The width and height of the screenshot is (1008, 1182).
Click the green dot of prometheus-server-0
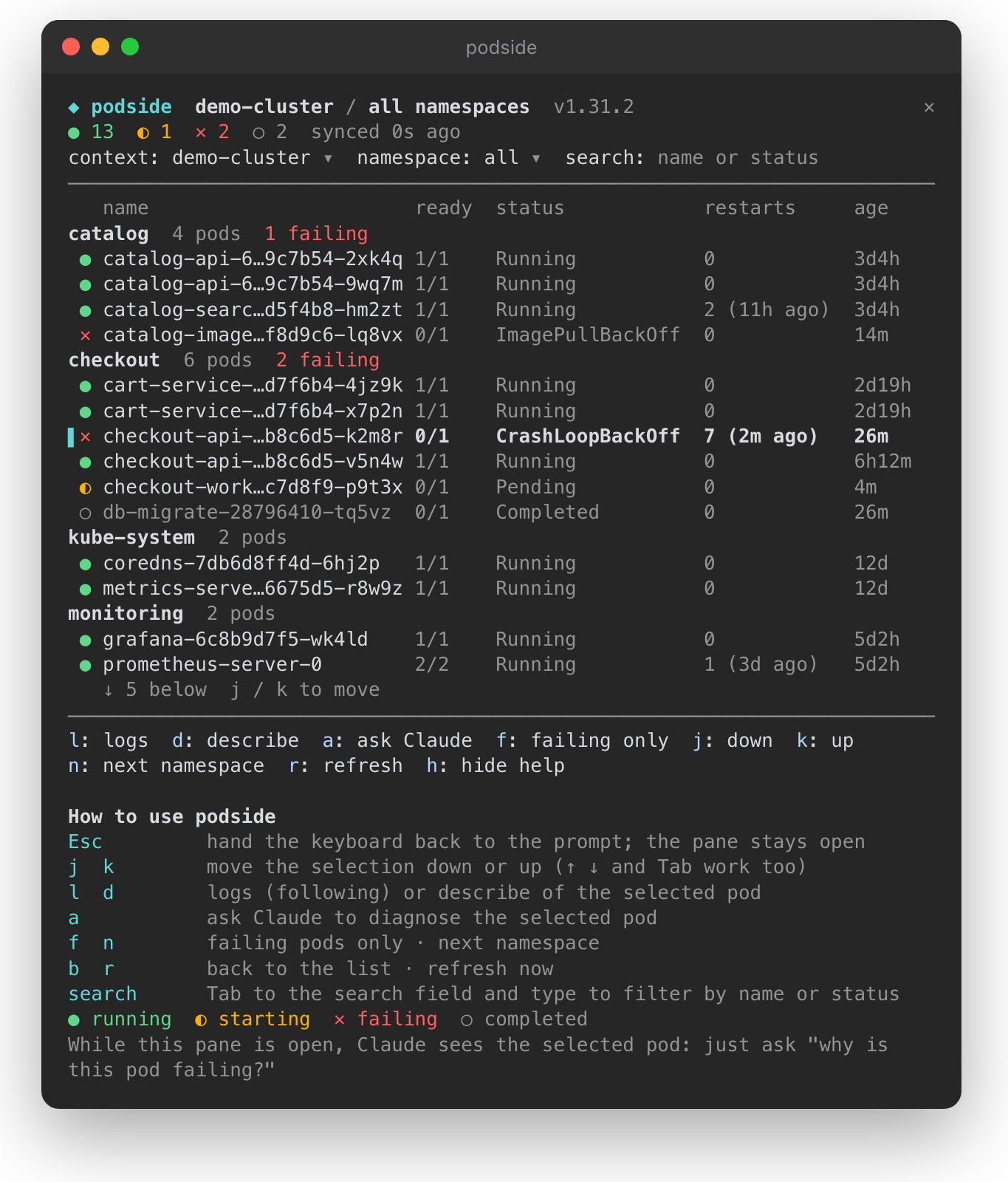86,665
